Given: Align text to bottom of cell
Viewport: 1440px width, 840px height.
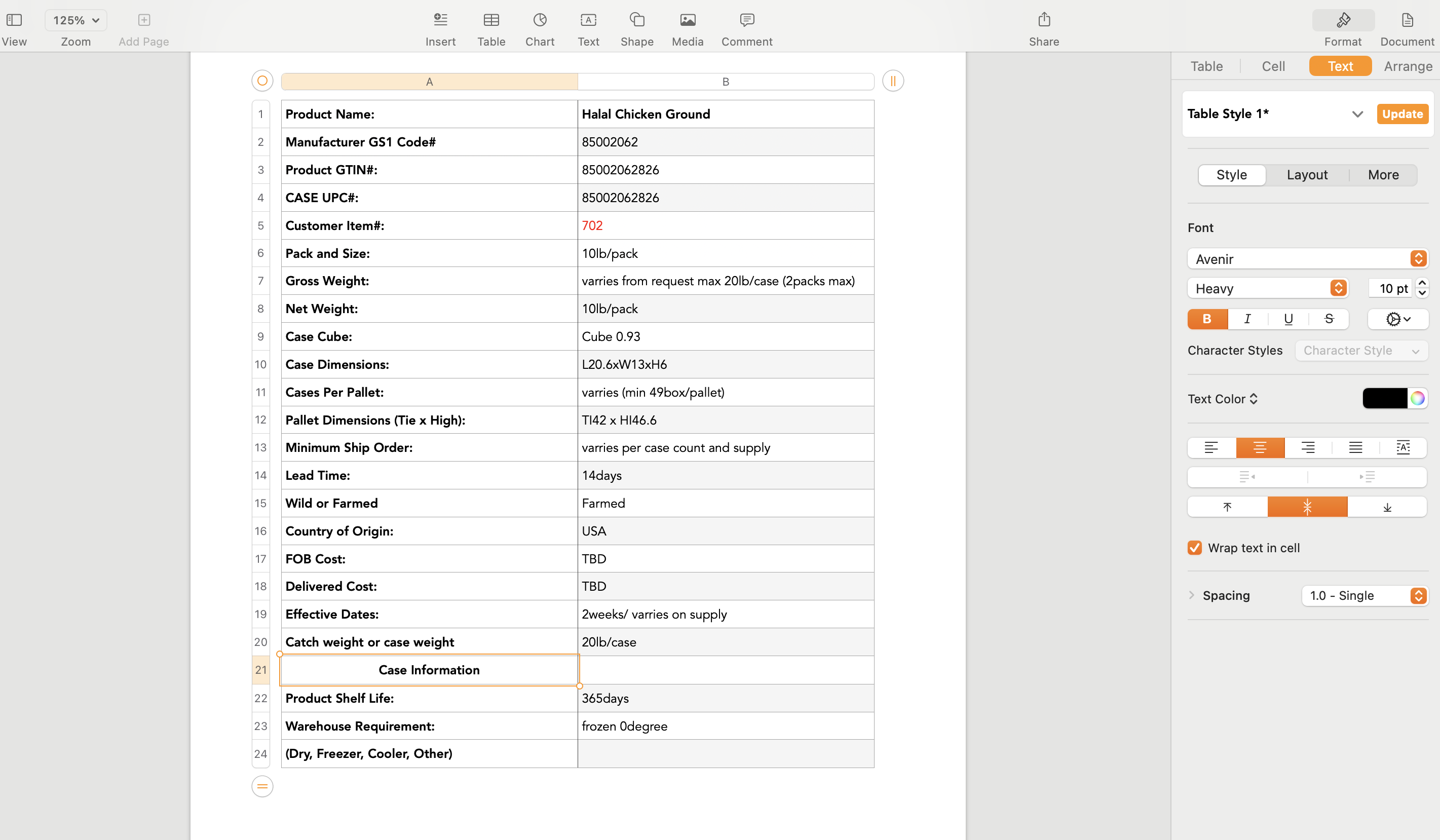Looking at the screenshot, I should click(1387, 507).
